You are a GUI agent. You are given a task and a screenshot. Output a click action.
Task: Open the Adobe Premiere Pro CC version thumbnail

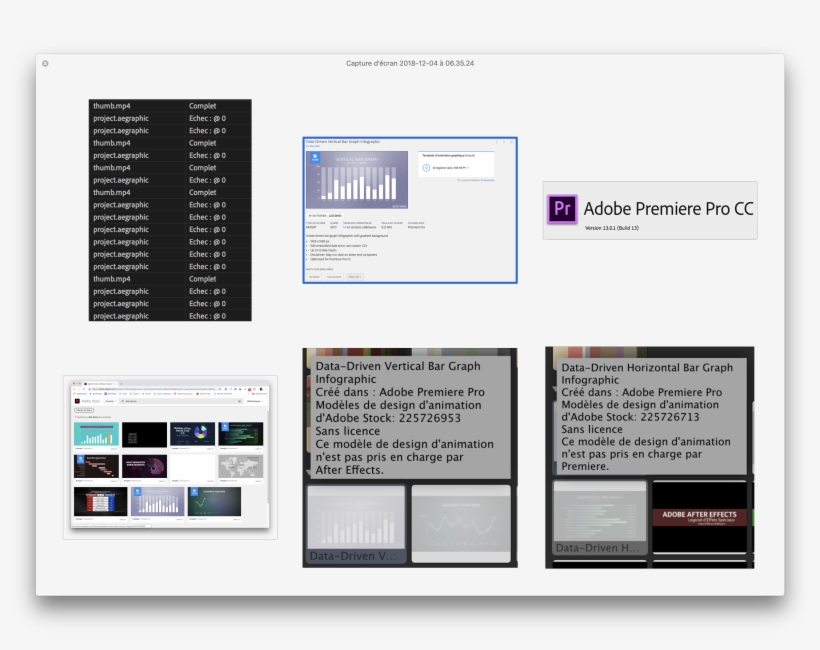(x=650, y=210)
